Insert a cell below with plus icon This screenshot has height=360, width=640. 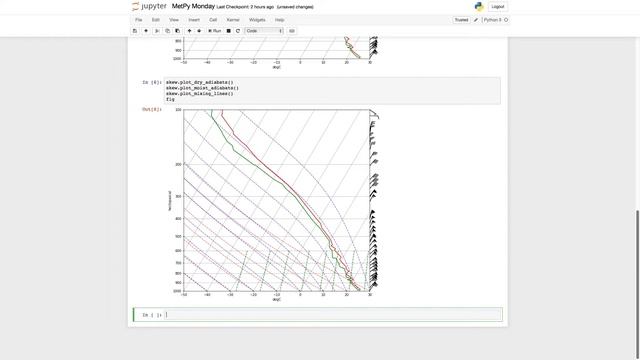pyautogui.click(x=146, y=31)
